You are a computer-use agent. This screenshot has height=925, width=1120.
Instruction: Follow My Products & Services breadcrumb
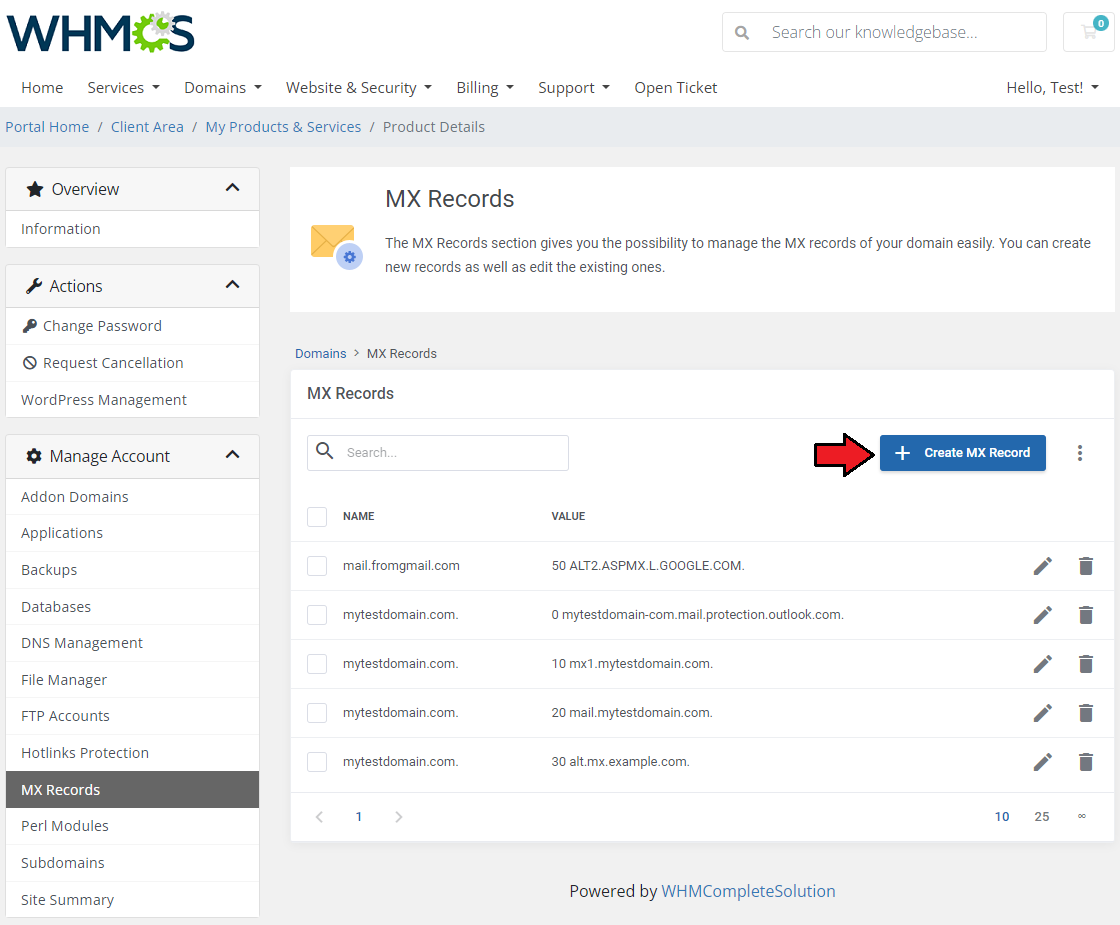click(283, 127)
